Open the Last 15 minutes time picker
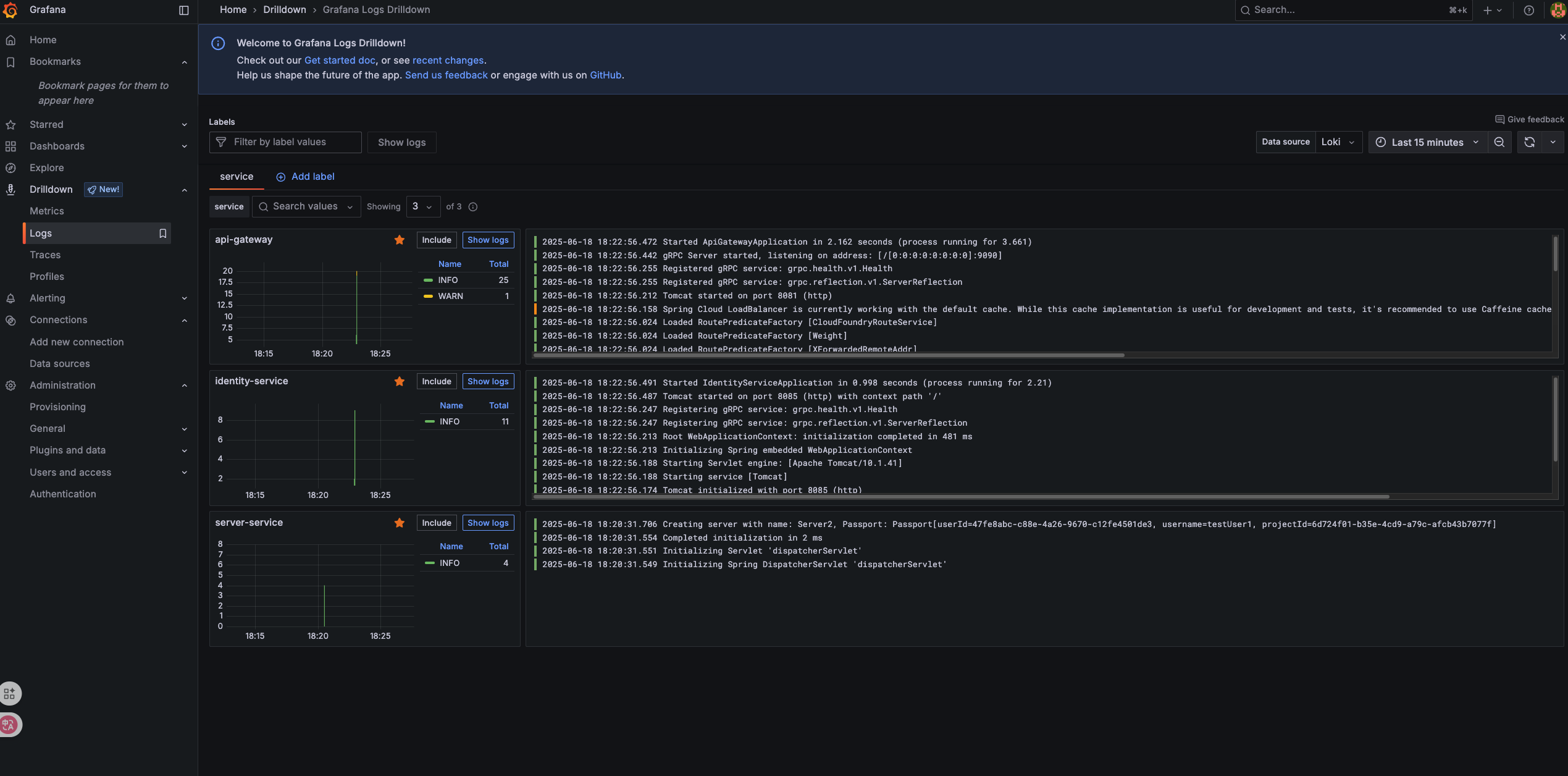This screenshot has width=1568, height=776. pyautogui.click(x=1427, y=142)
